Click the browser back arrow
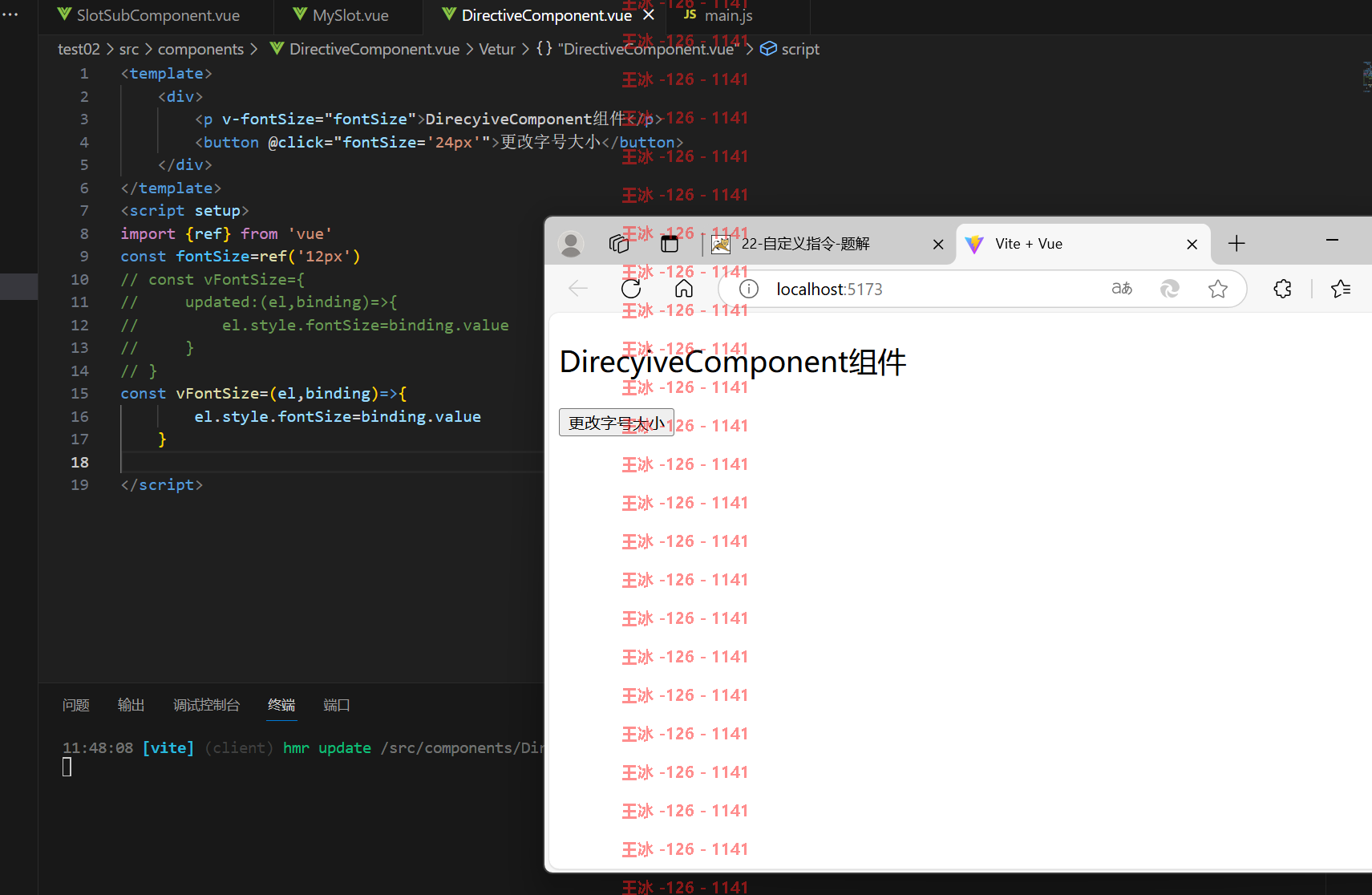This screenshot has width=1372, height=895. pyautogui.click(x=578, y=289)
